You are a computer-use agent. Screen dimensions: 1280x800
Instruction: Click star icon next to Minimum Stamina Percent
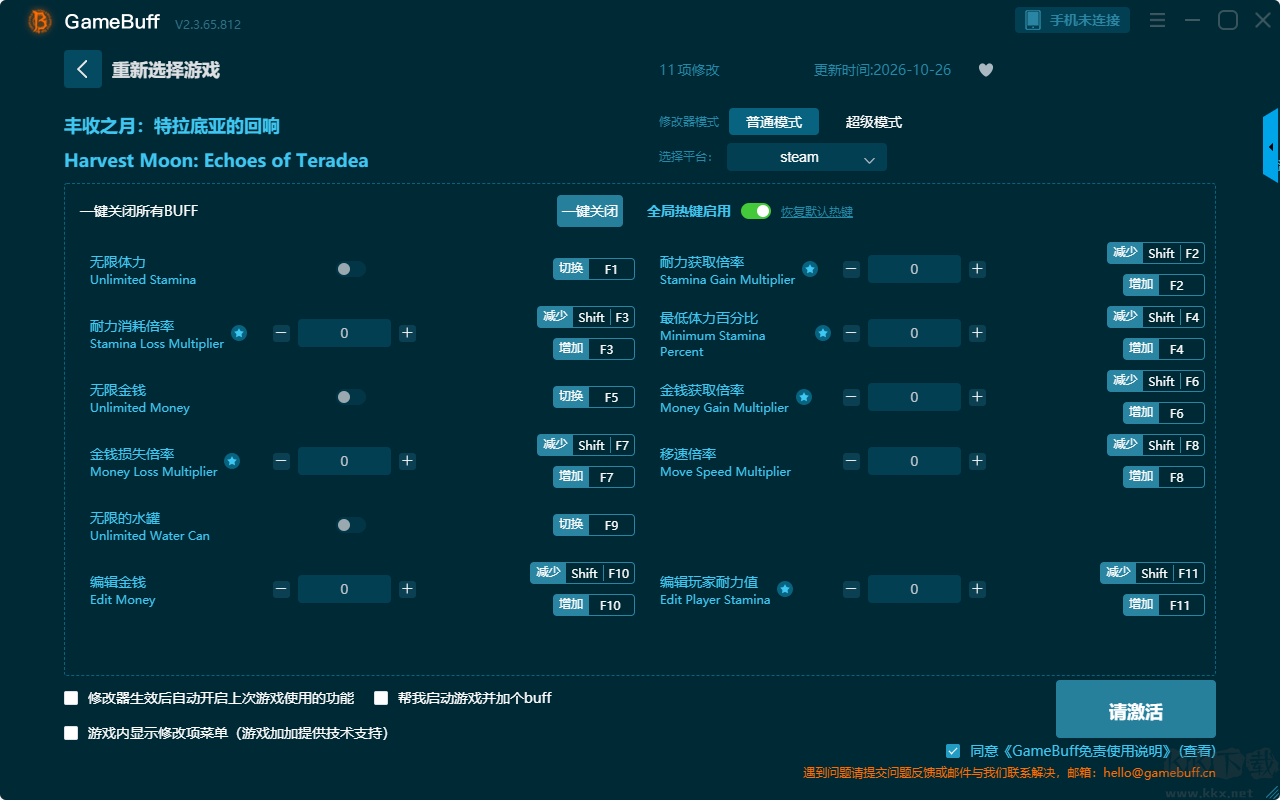tap(823, 333)
